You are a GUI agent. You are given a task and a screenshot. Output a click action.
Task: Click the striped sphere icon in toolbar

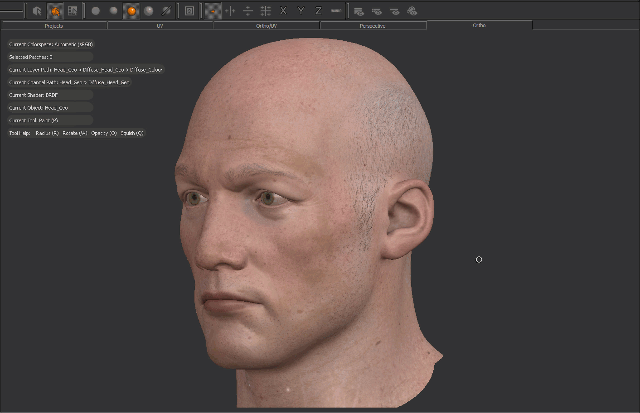point(166,10)
